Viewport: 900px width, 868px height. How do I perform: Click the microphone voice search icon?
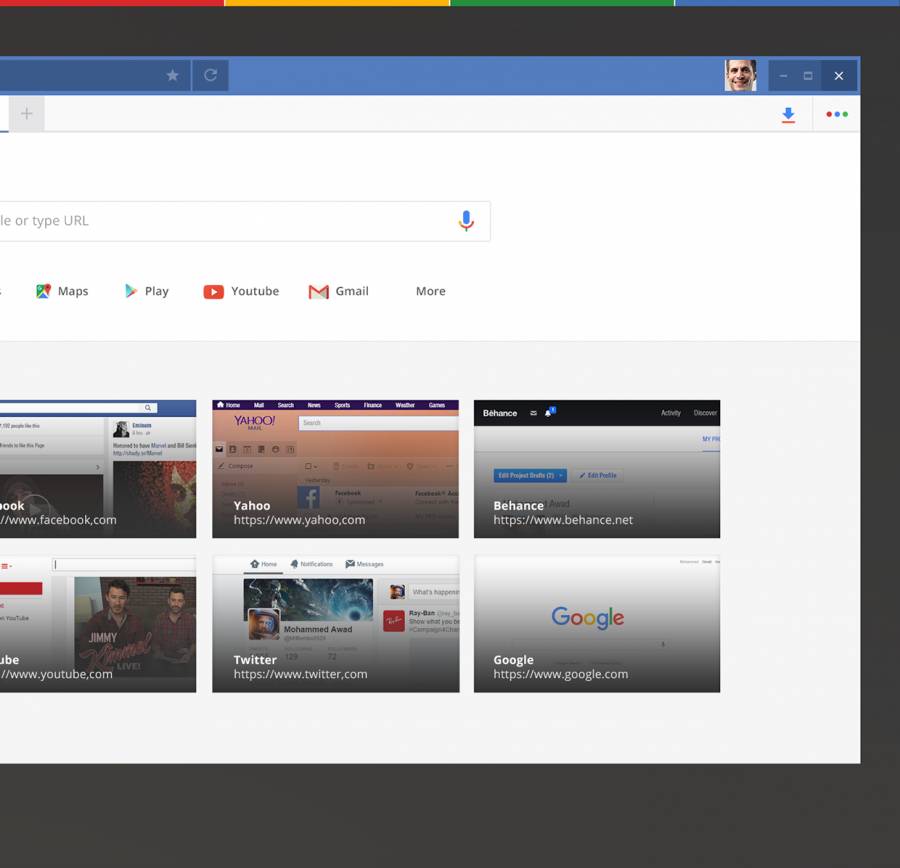[x=466, y=221]
